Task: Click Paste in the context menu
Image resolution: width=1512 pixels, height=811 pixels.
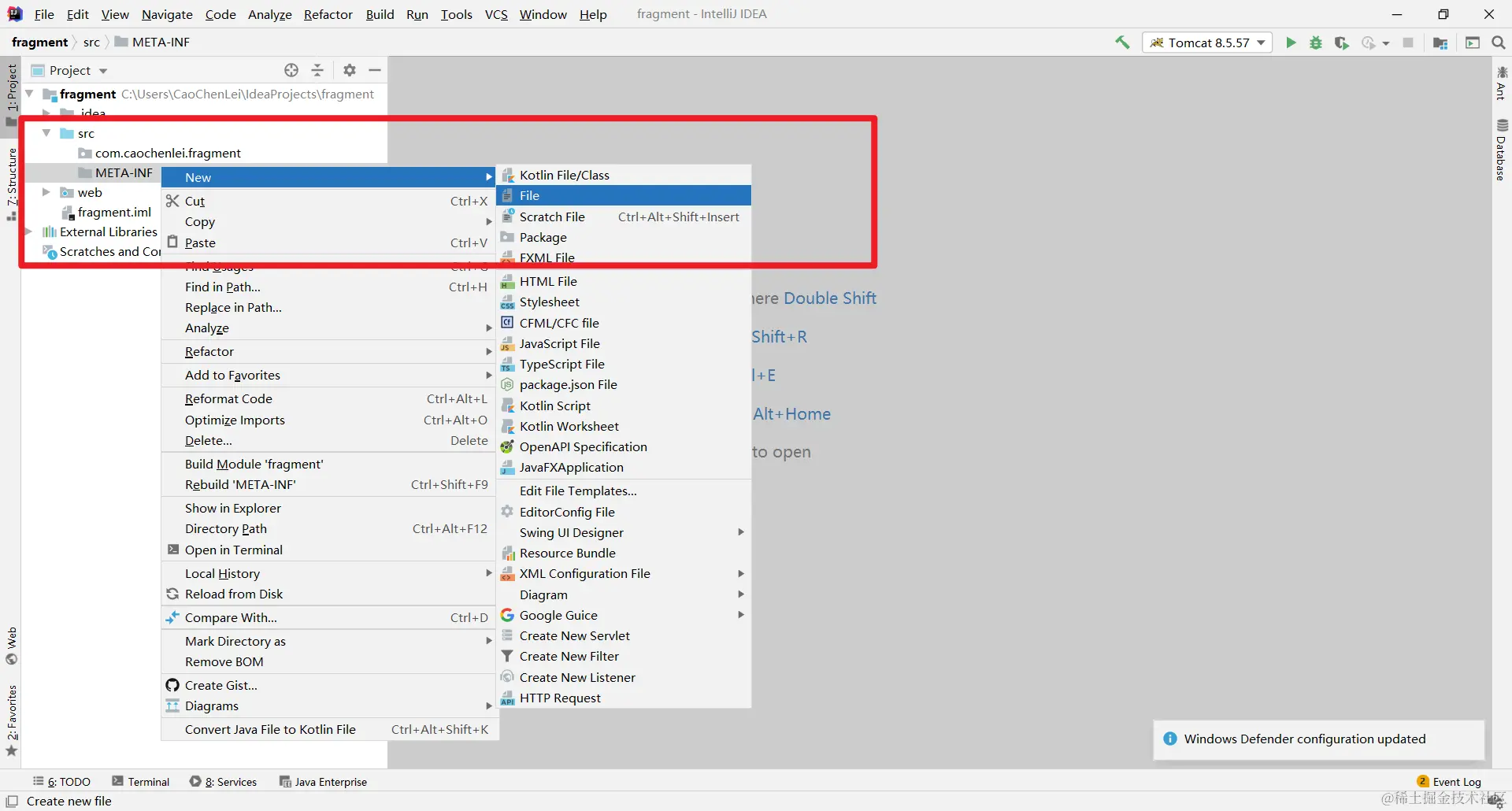Action: [328, 243]
